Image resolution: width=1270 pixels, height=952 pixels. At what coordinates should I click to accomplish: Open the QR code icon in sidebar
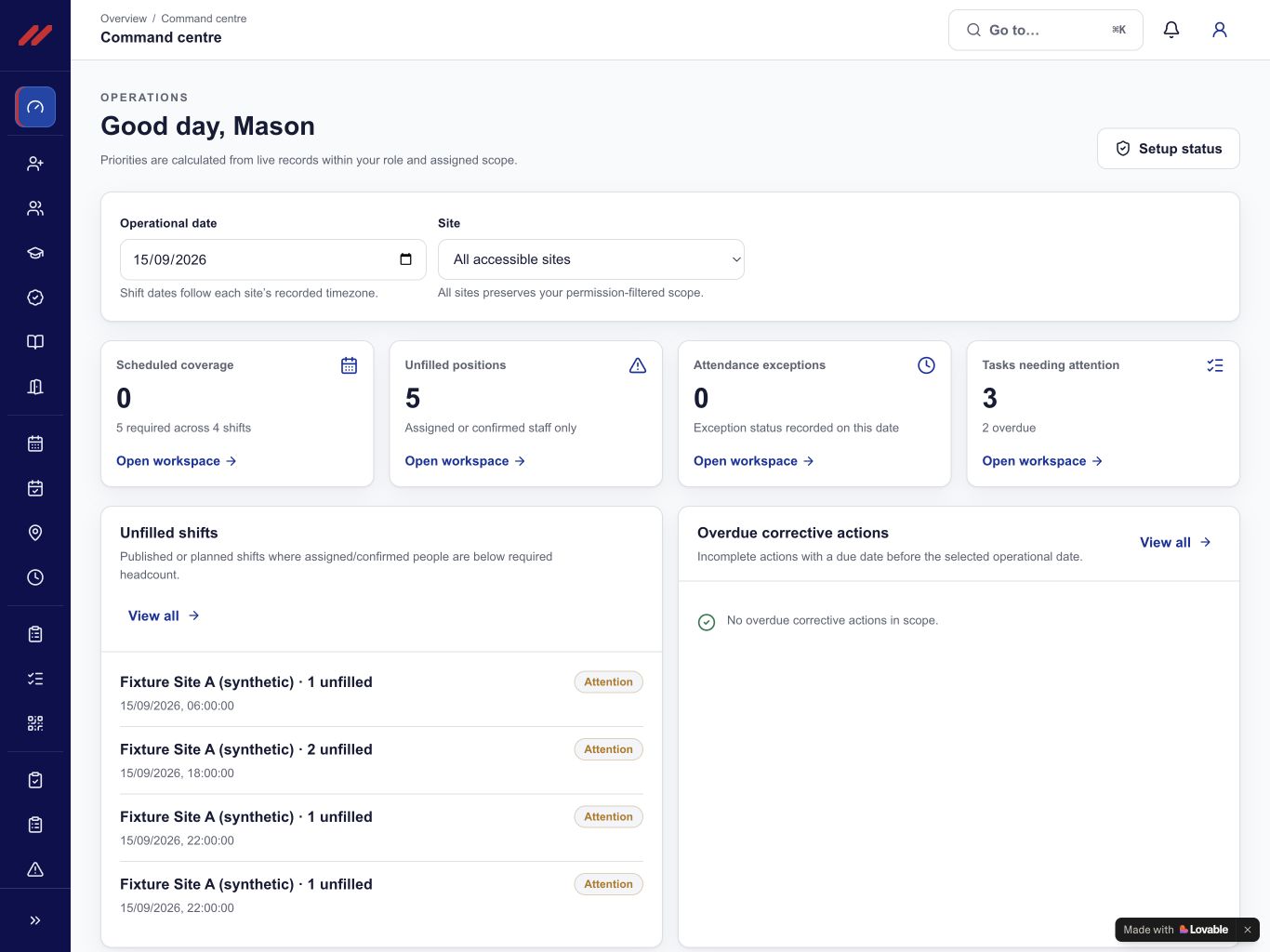35,723
